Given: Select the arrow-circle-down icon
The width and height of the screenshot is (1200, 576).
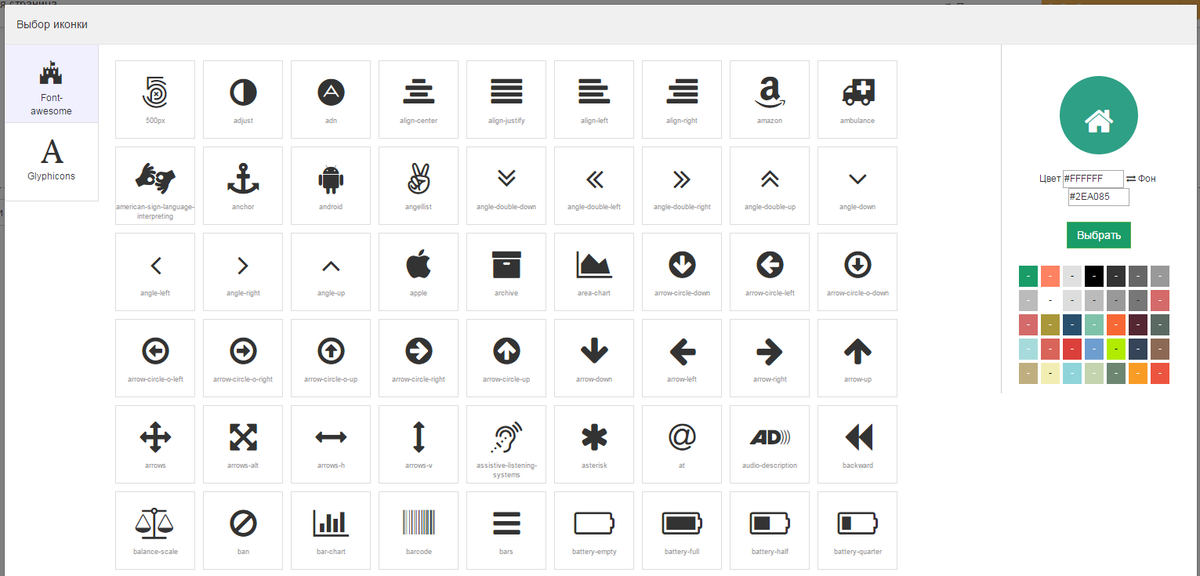Looking at the screenshot, I should (682, 272).
